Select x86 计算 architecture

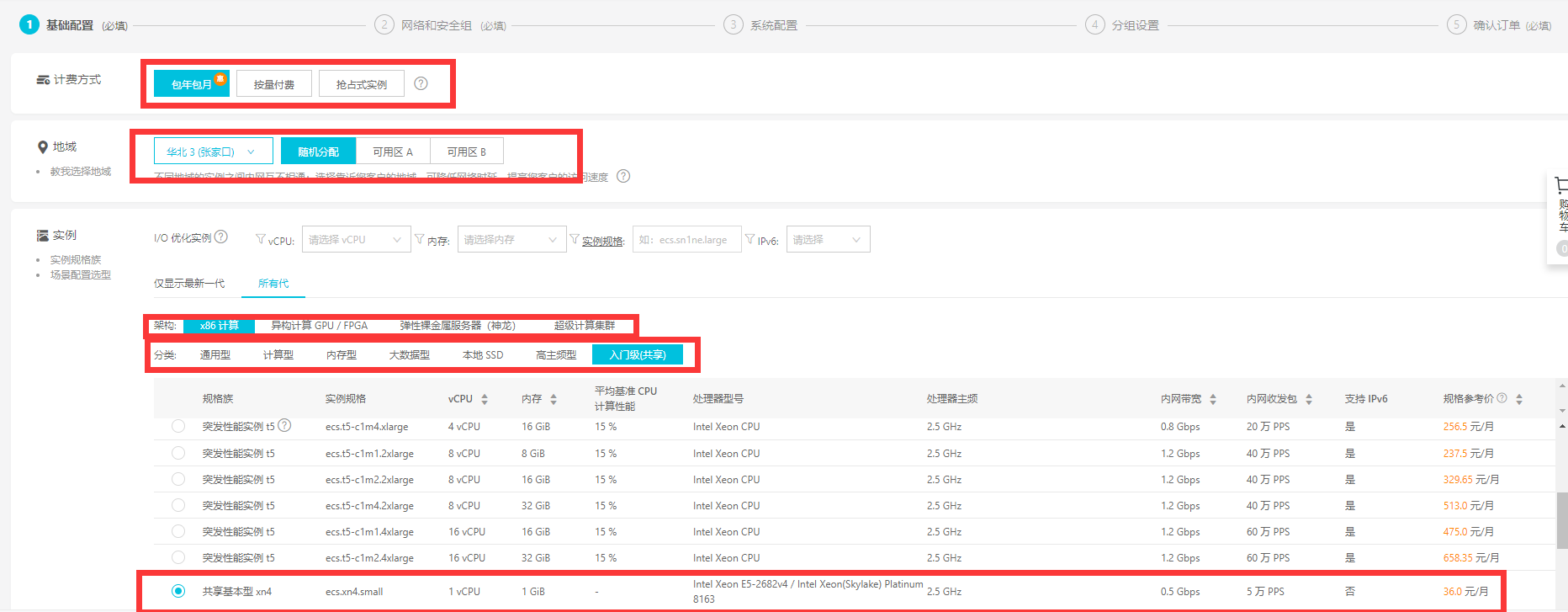coord(220,325)
